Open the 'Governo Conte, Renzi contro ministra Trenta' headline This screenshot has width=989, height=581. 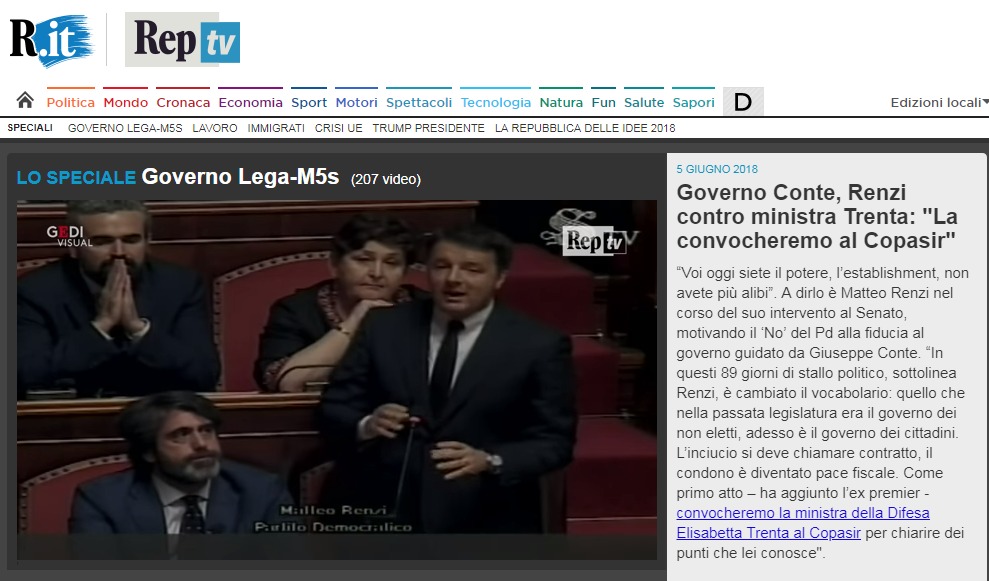pos(817,216)
